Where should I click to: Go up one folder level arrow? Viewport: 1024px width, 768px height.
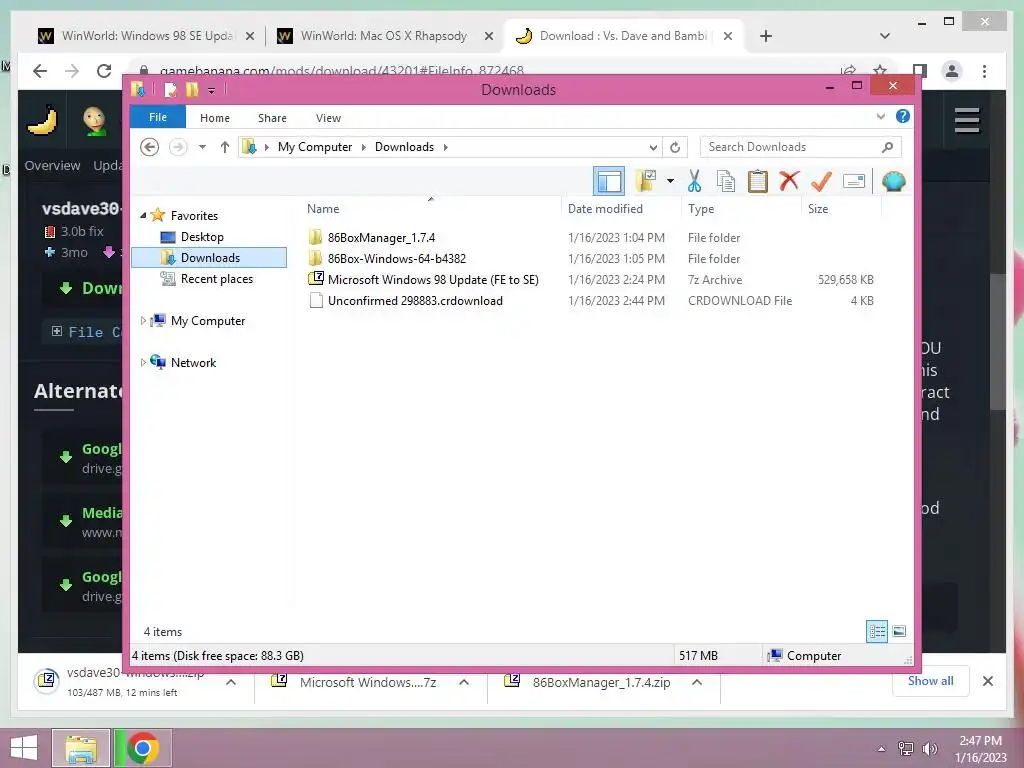(x=225, y=147)
